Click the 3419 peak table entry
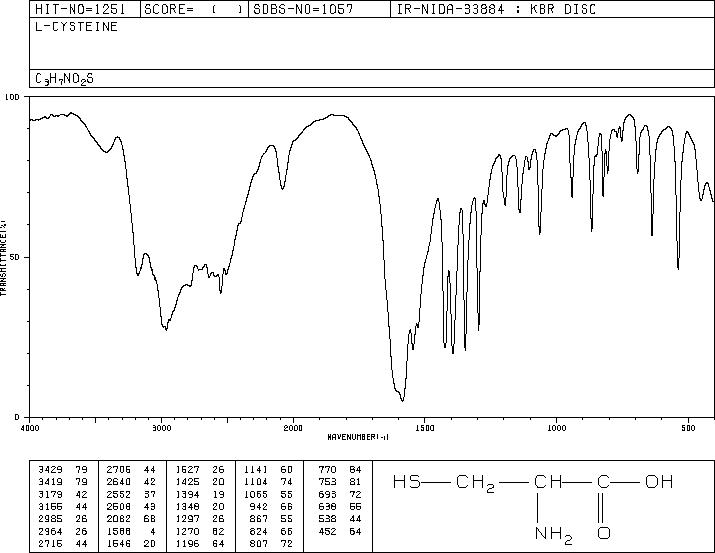The height and width of the screenshot is (553, 715). click(x=50, y=482)
